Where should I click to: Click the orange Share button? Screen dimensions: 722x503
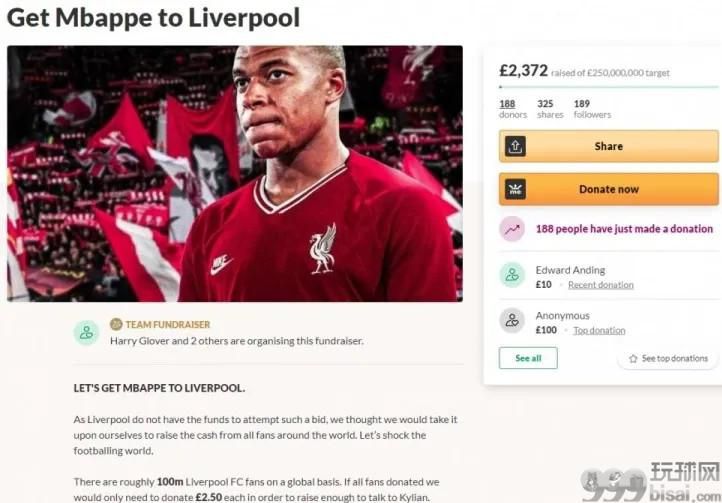(608, 146)
